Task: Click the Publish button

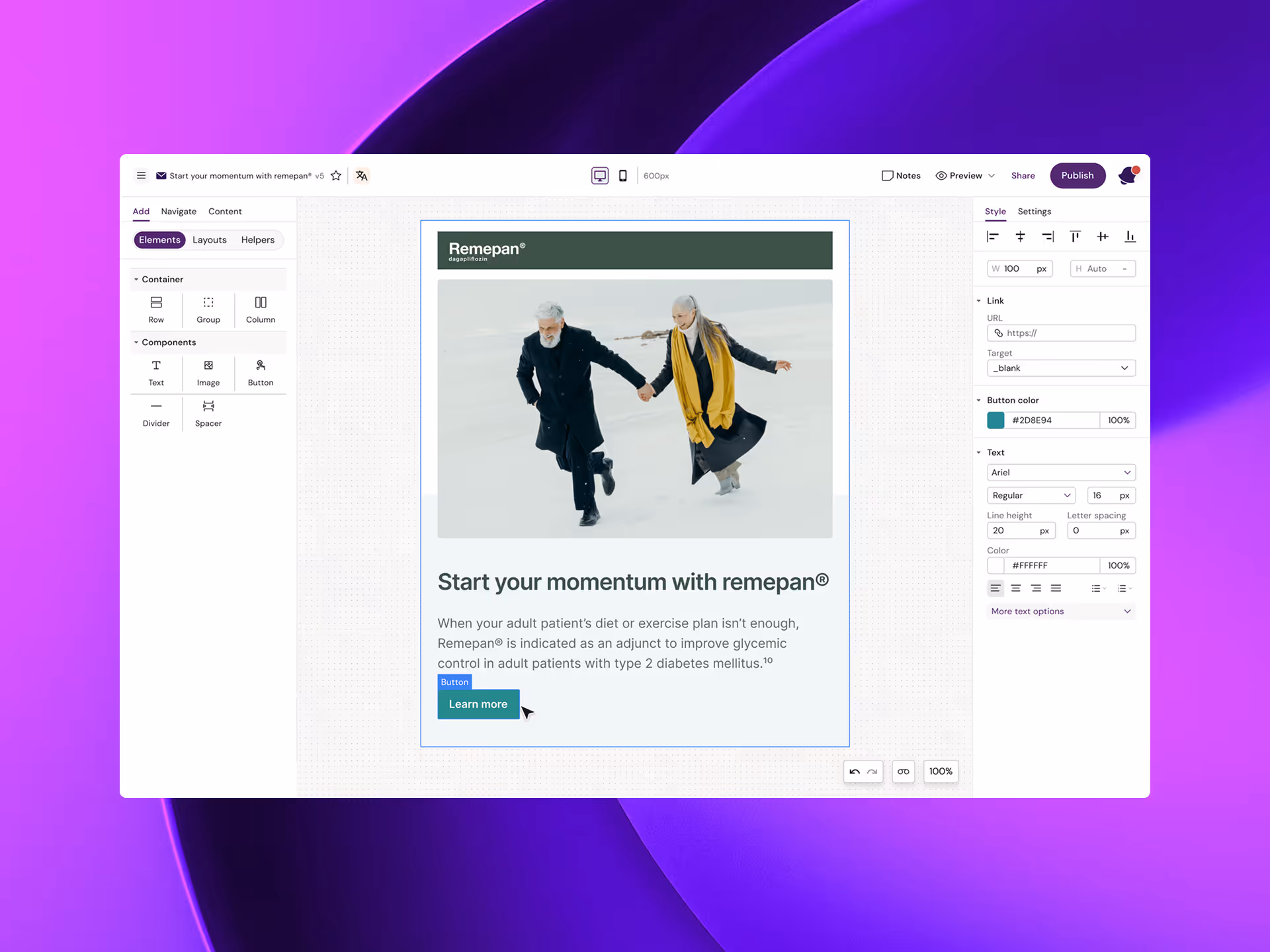Action: (x=1077, y=175)
